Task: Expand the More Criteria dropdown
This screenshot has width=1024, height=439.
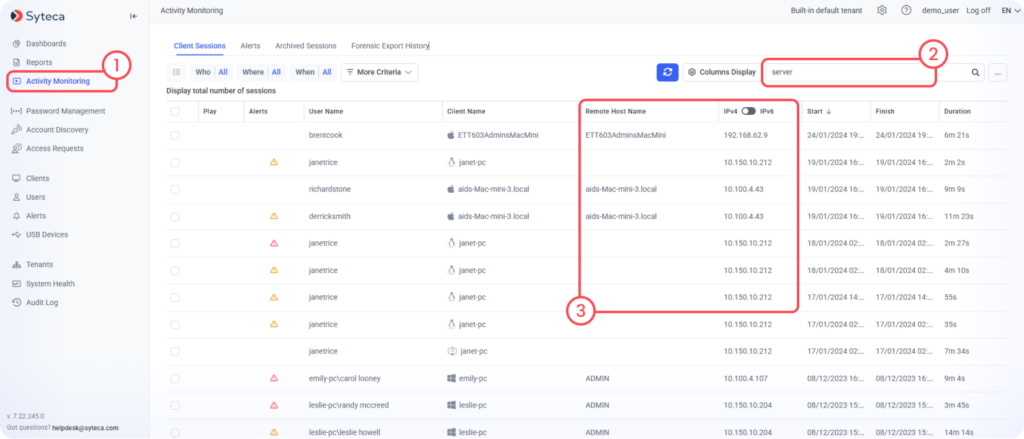Action: click(x=379, y=72)
